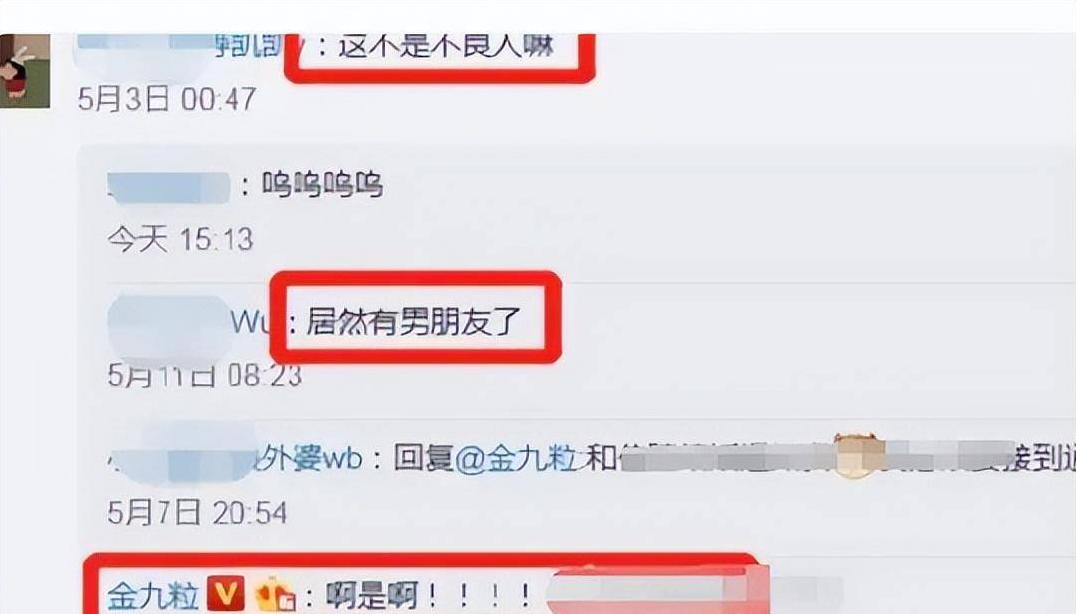Viewport: 1076px width, 614px height.
Task: Open the commenter avatar at top left
Action: click(25, 71)
